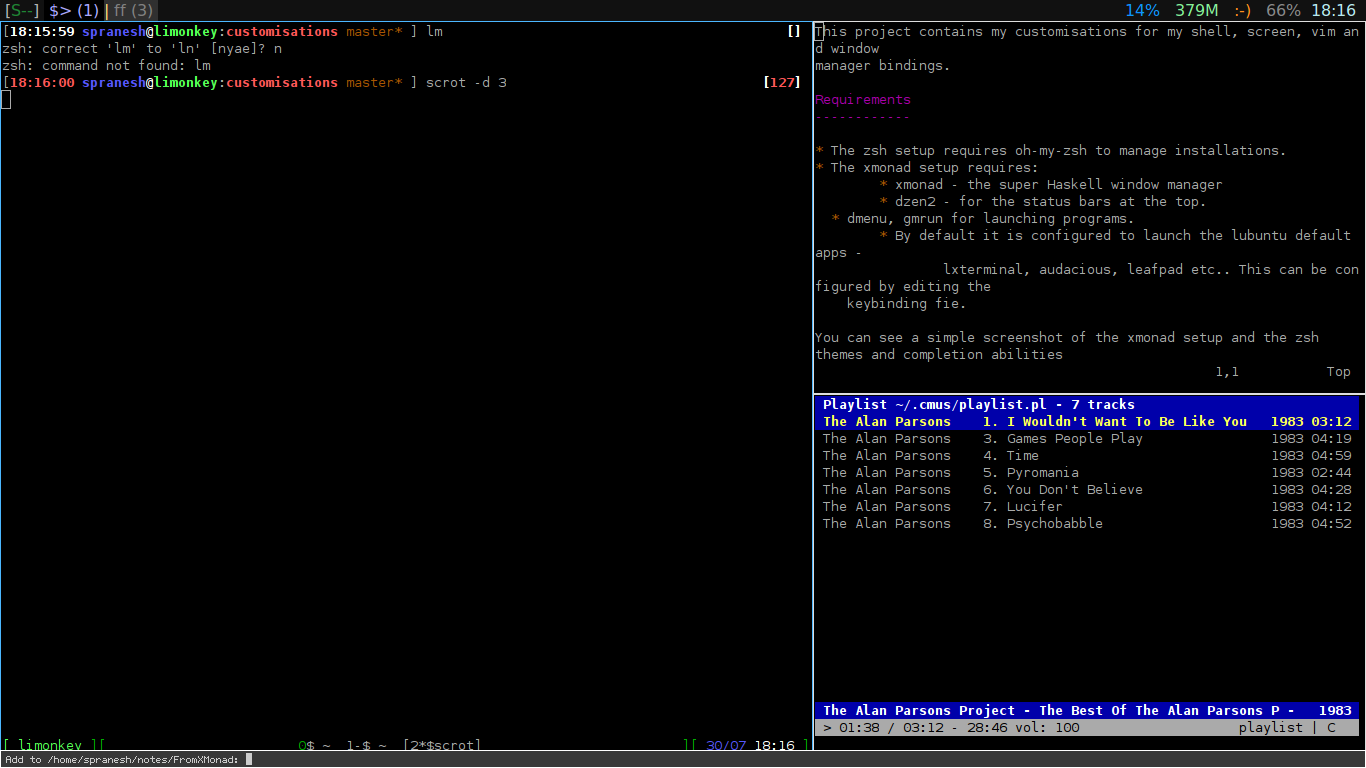Click the 66% battery indicator

pyautogui.click(x=1283, y=11)
